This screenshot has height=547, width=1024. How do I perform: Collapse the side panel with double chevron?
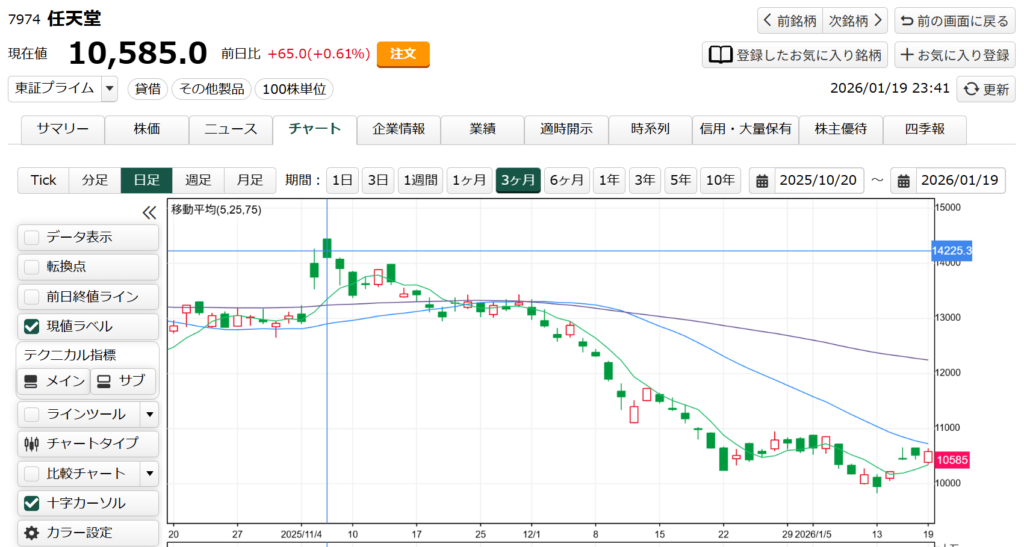(x=149, y=212)
